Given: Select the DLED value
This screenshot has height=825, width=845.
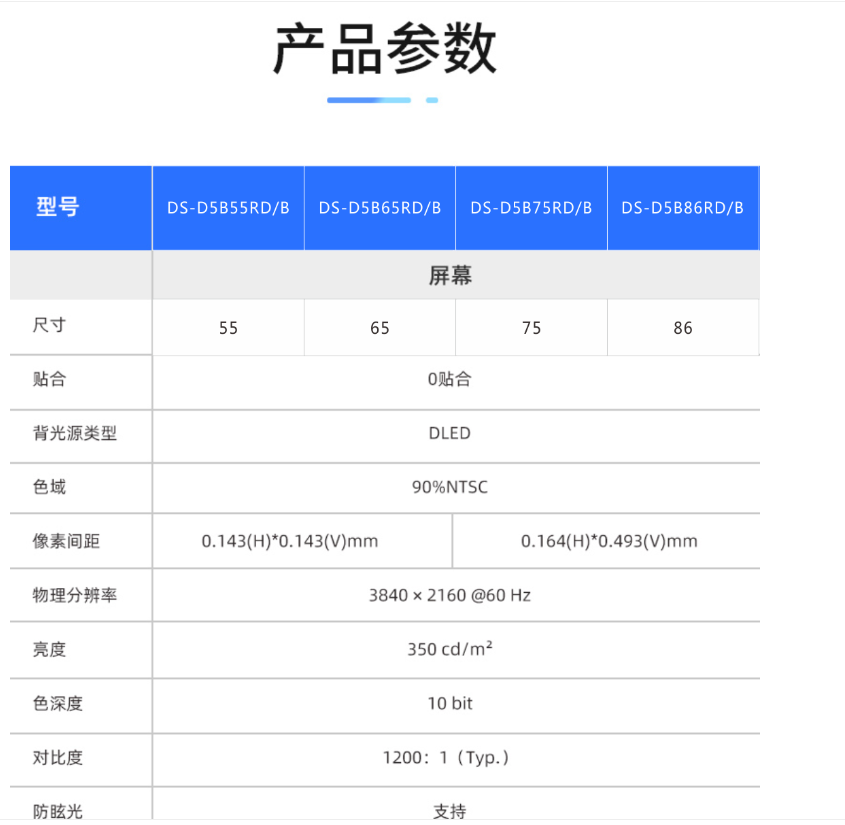Looking at the screenshot, I should tap(449, 433).
